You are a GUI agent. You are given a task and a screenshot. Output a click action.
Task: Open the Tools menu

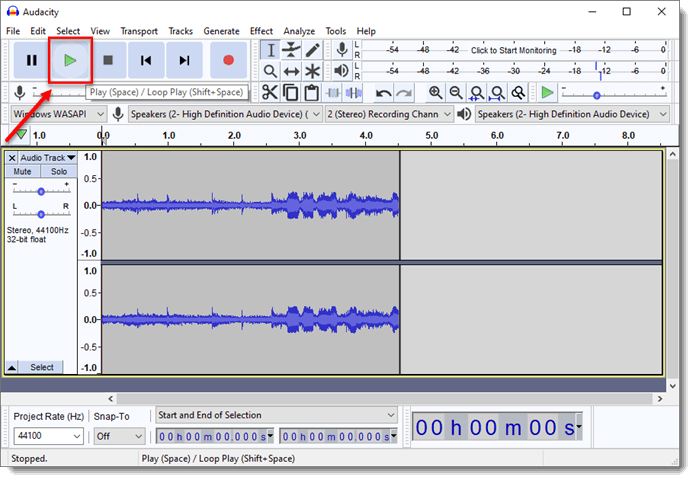[336, 31]
